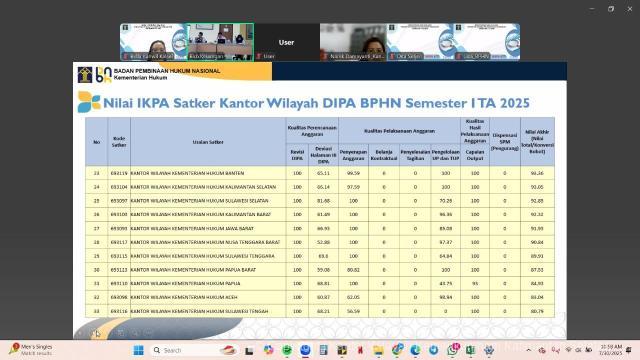Image resolution: width=640 pixels, height=360 pixels.
Task: Switch to the Zoom app in the taskbar
Action: point(305,350)
